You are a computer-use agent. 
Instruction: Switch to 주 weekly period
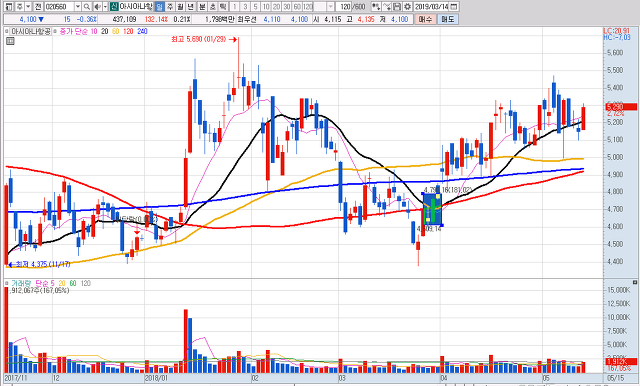pos(170,7)
